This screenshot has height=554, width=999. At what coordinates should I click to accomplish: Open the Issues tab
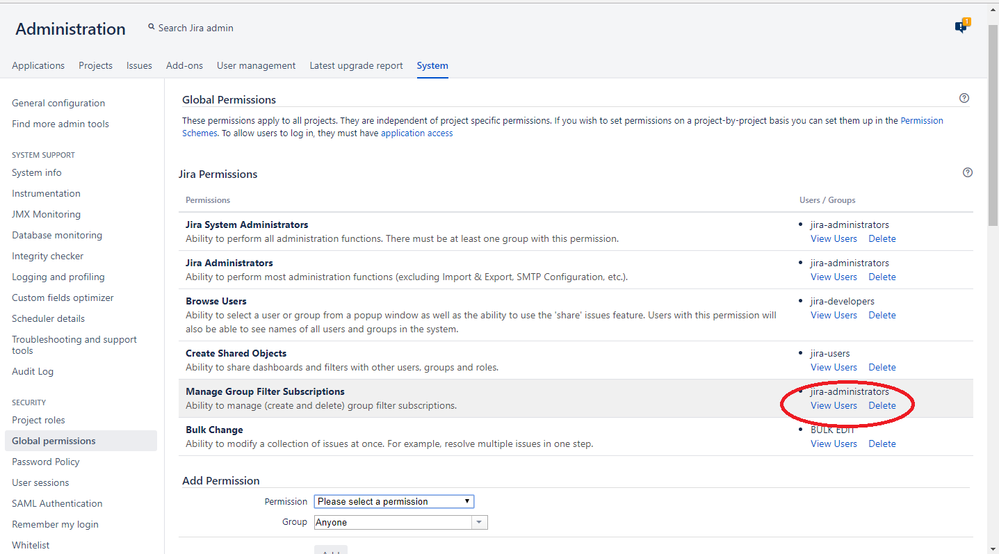pos(139,66)
